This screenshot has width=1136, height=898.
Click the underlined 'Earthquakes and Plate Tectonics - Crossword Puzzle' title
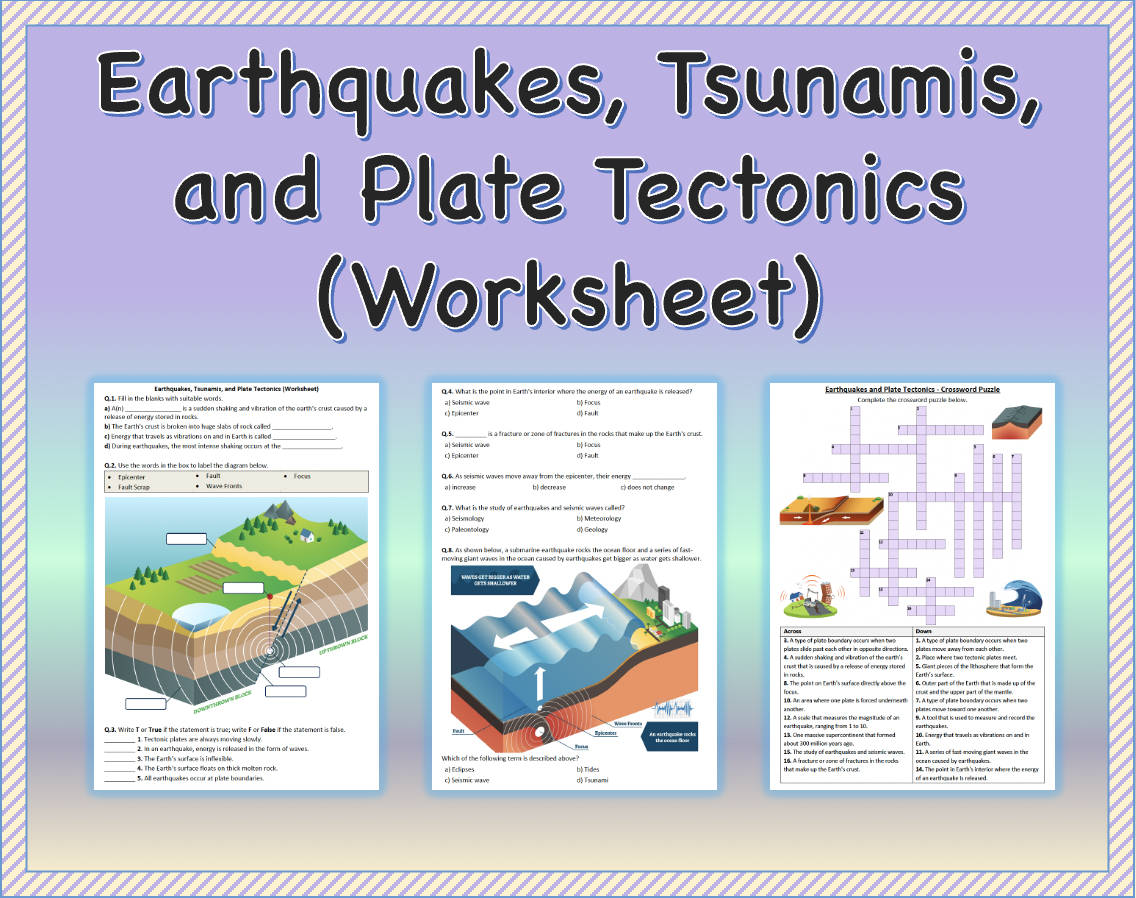(913, 389)
